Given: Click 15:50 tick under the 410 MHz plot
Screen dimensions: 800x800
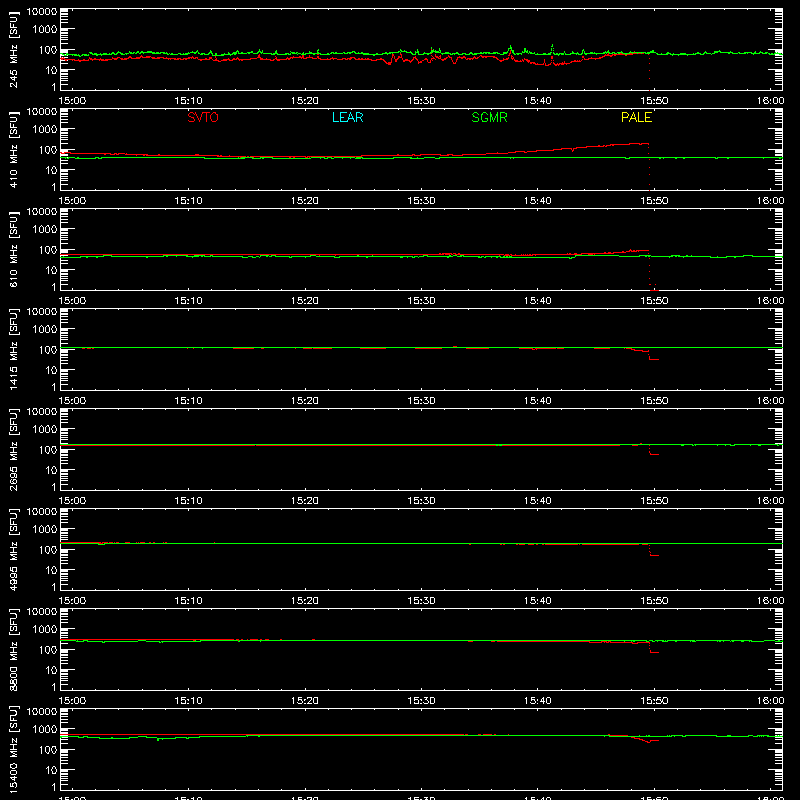Looking at the screenshot, I should click(x=654, y=201).
